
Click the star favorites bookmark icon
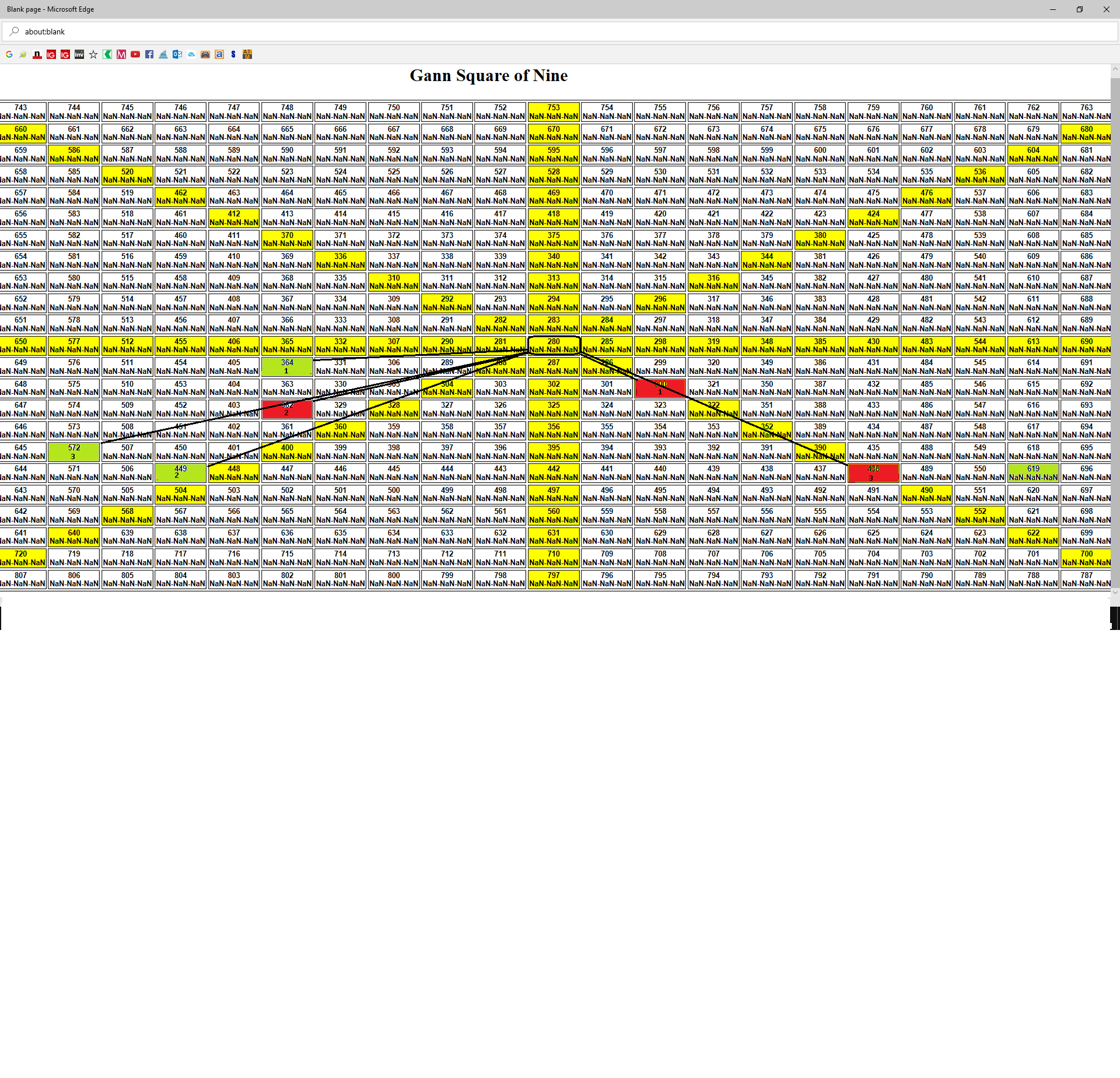tap(93, 54)
